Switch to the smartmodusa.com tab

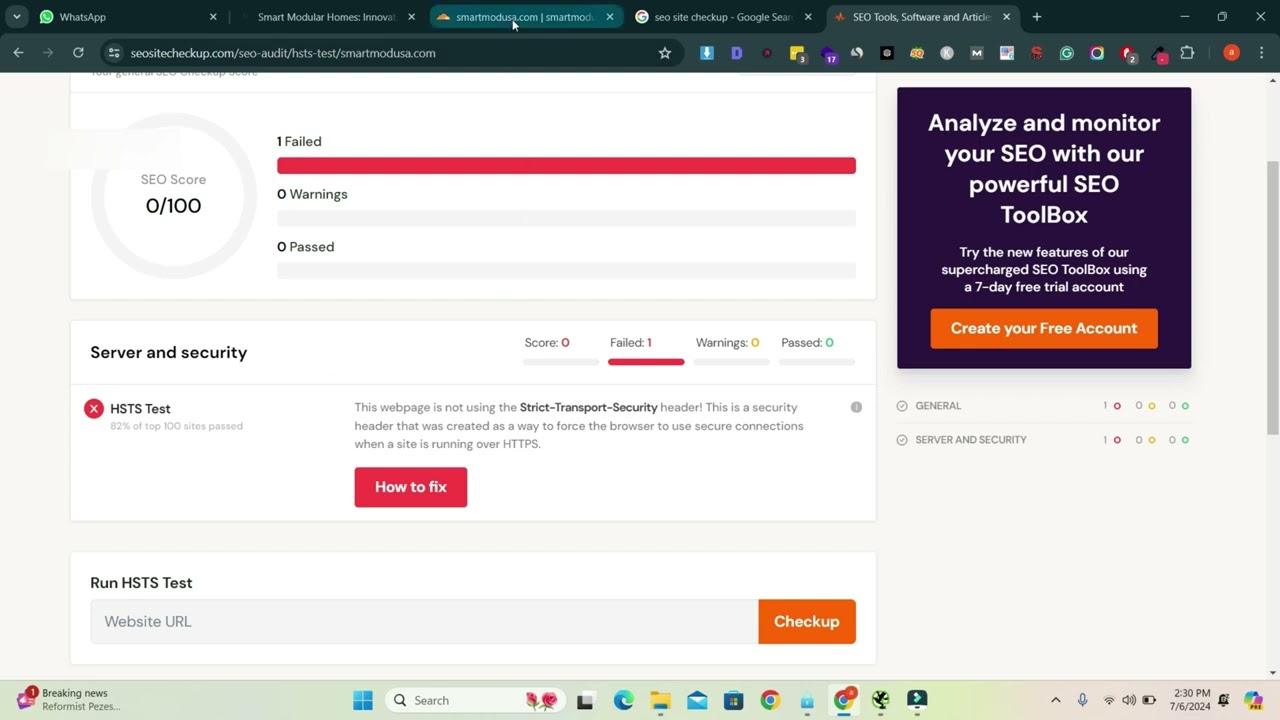point(526,17)
